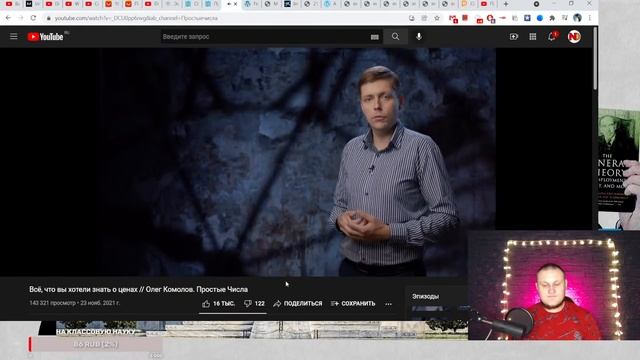Image resolution: width=640 pixels, height=360 pixels.
Task: Open the YouTube apps grid
Action: 533,37
